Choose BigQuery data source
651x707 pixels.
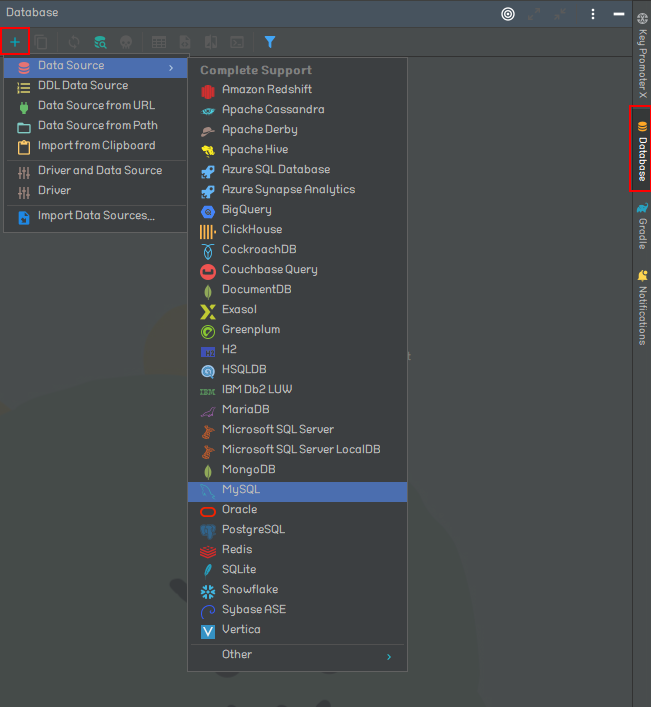[298, 210]
